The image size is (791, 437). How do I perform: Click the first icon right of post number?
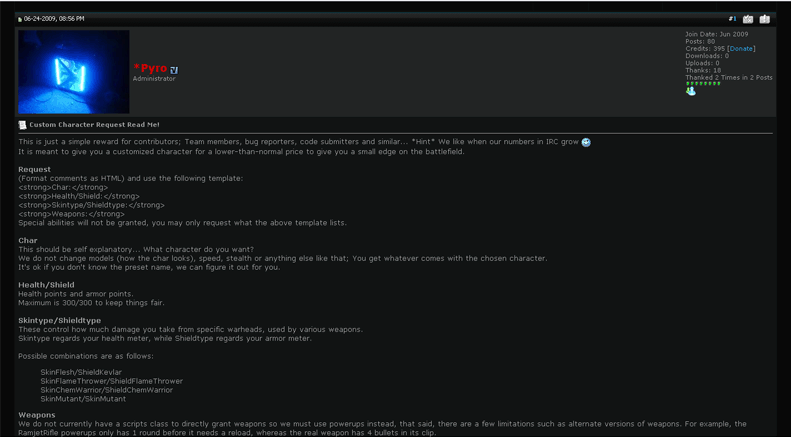748,19
